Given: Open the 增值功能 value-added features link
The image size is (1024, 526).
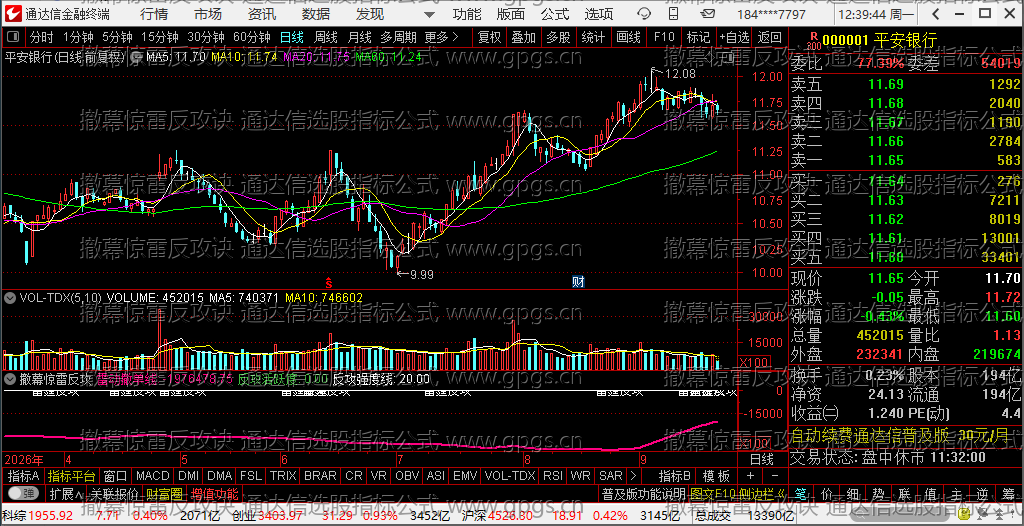Looking at the screenshot, I should [x=214, y=493].
